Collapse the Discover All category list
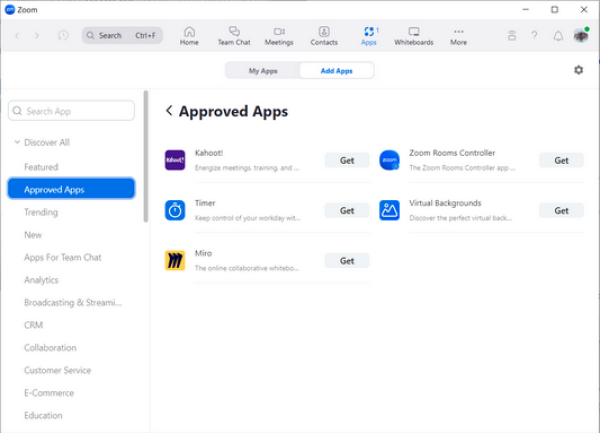Image resolution: width=600 pixels, height=433 pixels. tap(17, 142)
